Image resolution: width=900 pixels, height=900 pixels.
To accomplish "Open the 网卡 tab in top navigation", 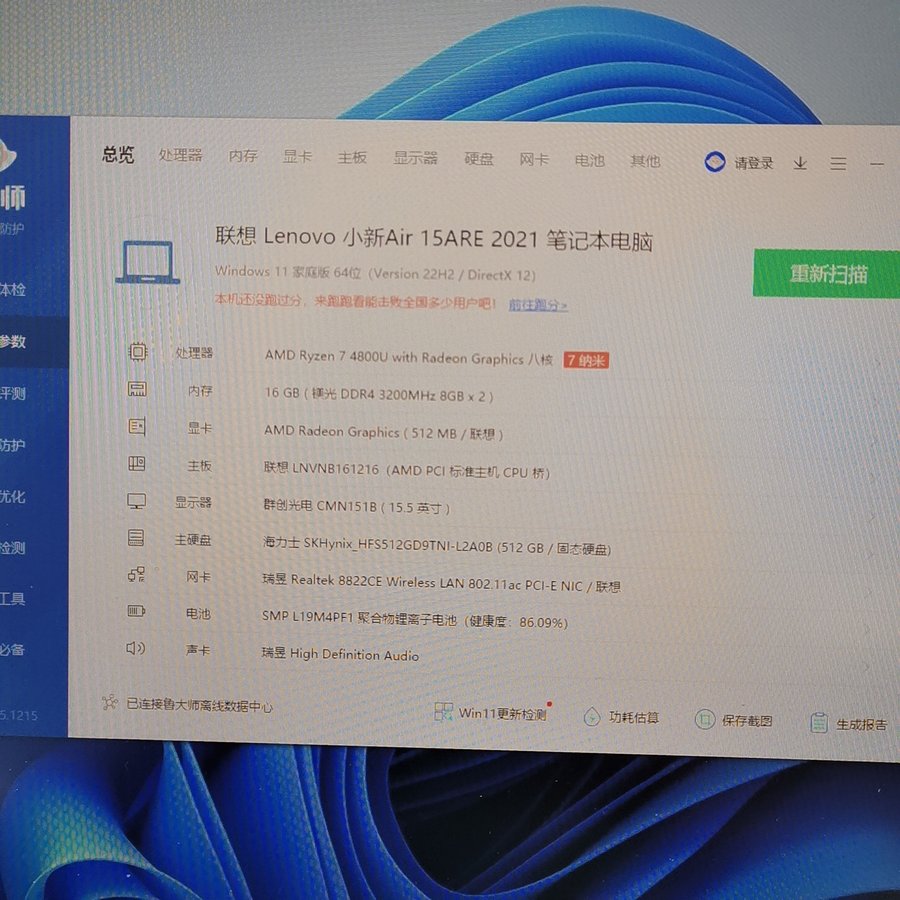I will [534, 160].
